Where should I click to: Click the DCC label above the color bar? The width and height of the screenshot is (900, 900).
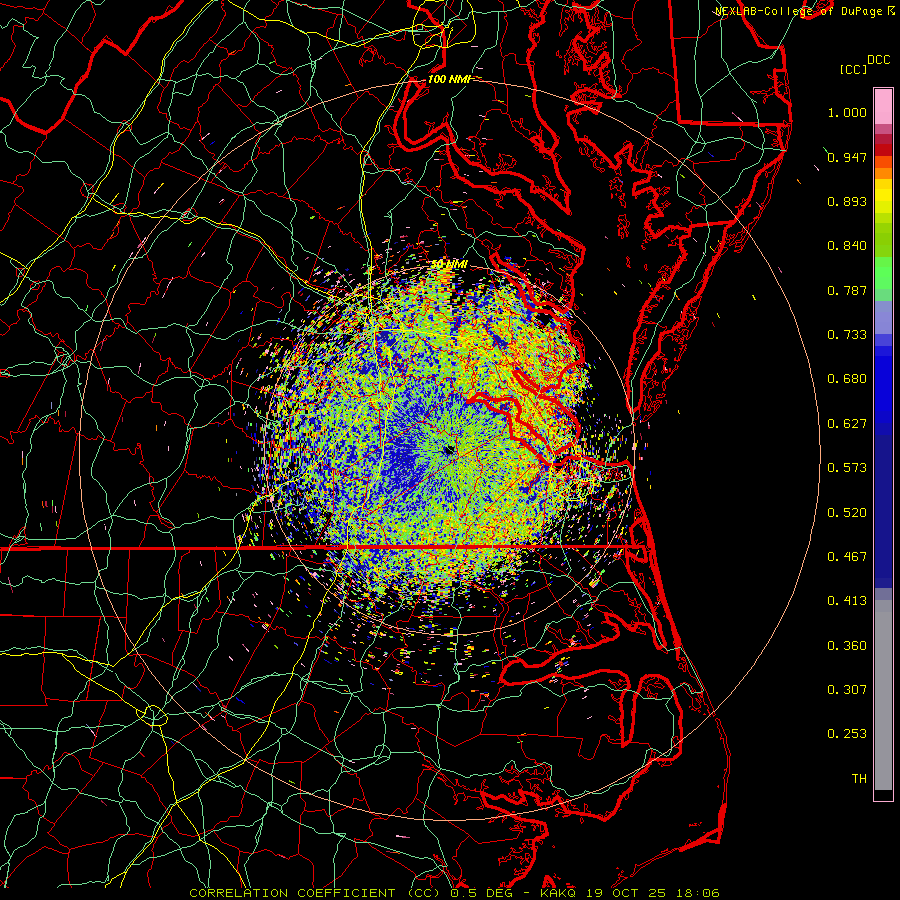879,59
